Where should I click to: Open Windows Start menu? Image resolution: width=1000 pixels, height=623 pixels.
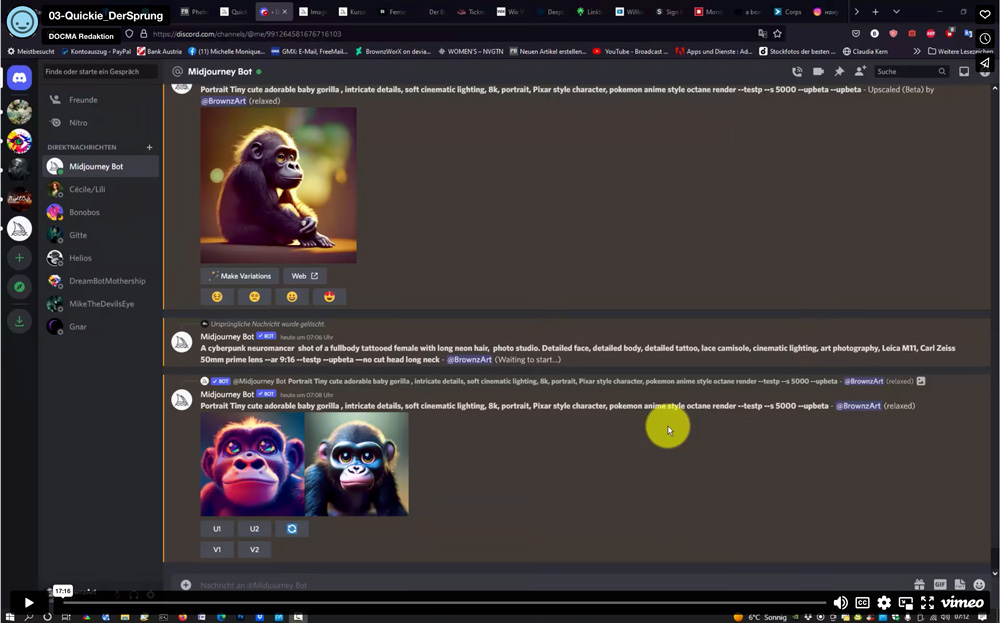tap(9, 617)
